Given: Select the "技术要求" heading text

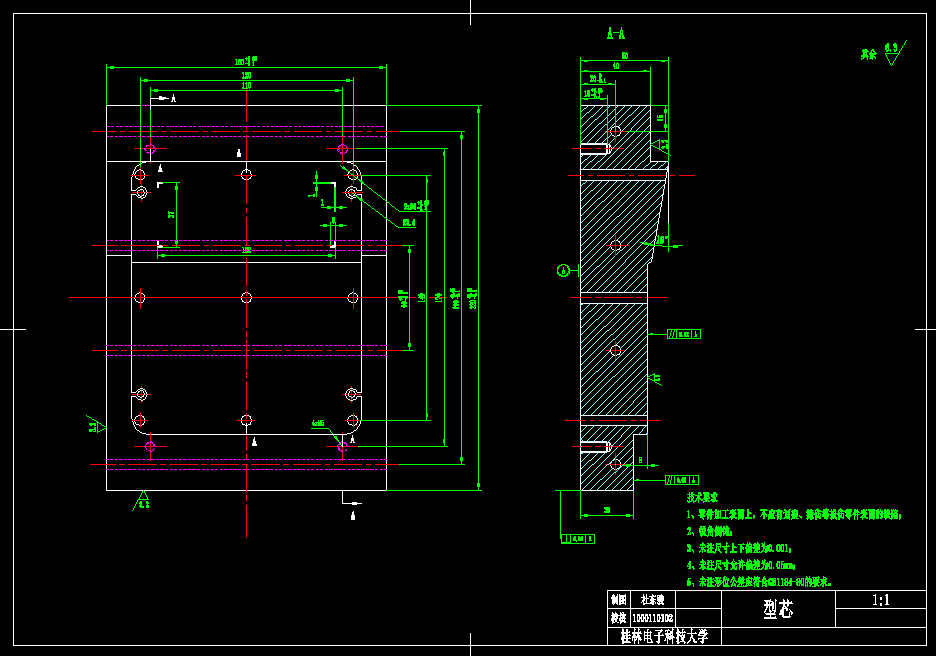Looking at the screenshot, I should [x=702, y=497].
